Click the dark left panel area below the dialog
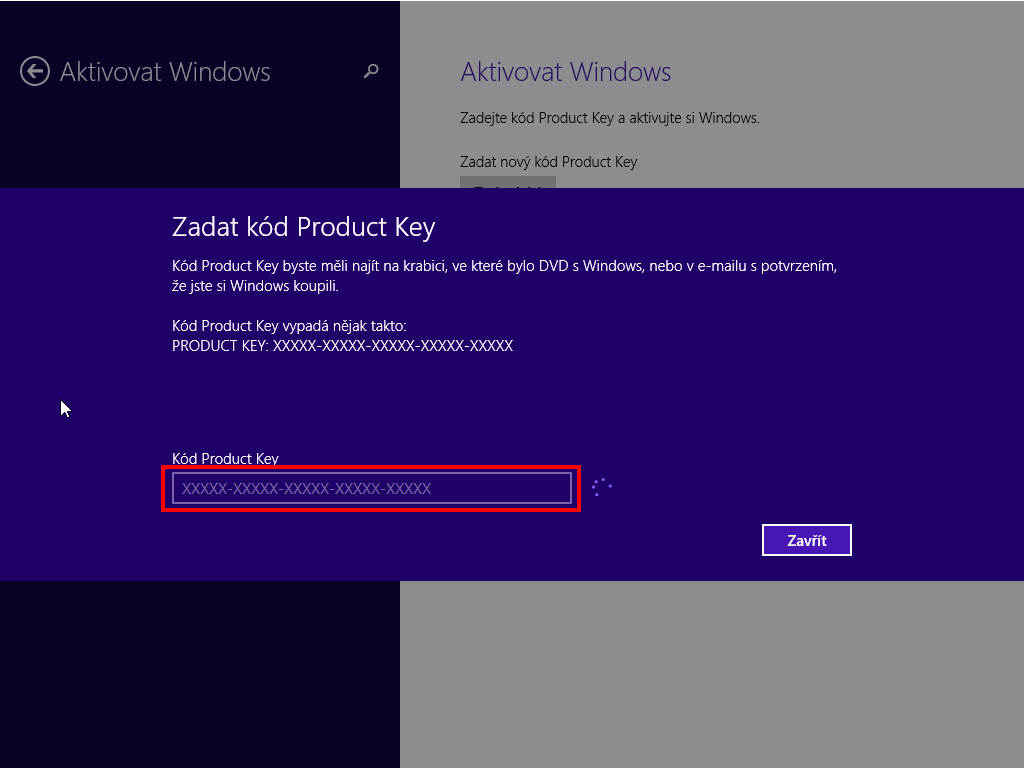Image resolution: width=1024 pixels, height=768 pixels. pos(200,674)
